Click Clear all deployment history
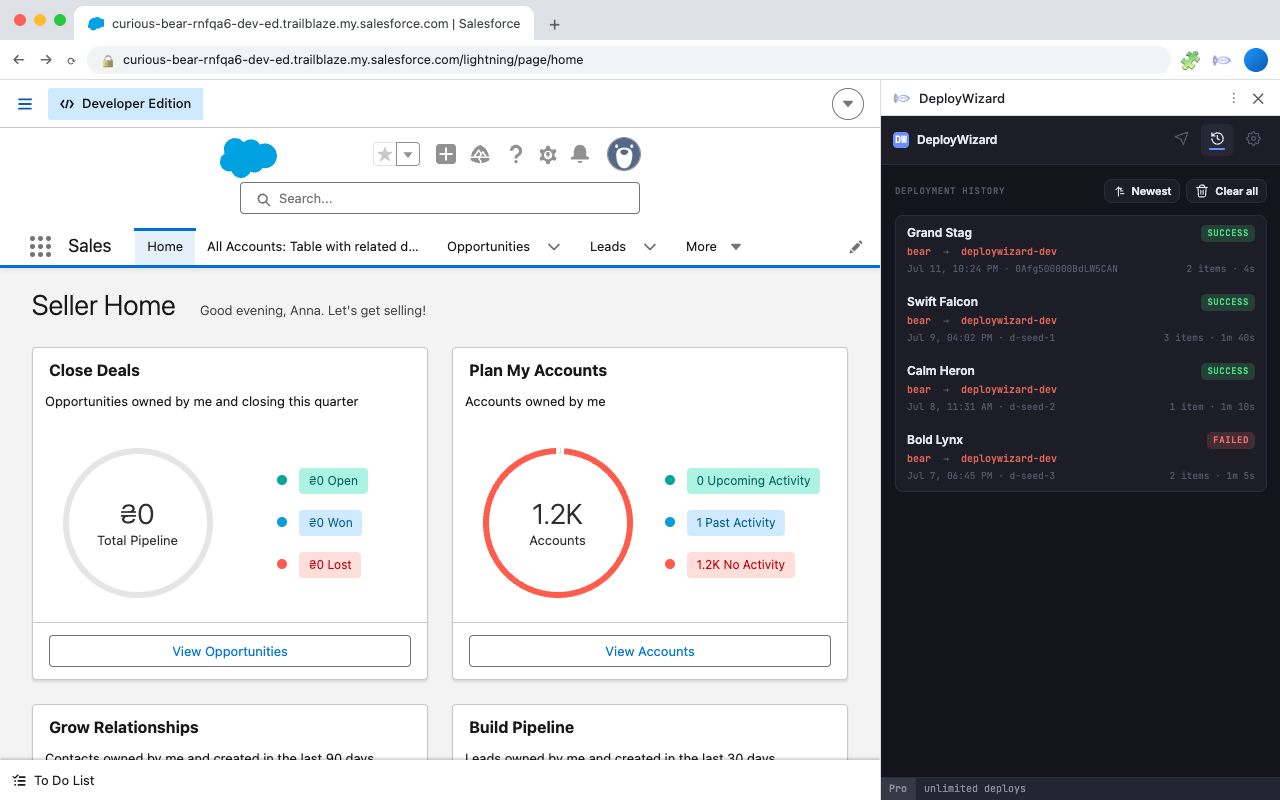 1227,191
